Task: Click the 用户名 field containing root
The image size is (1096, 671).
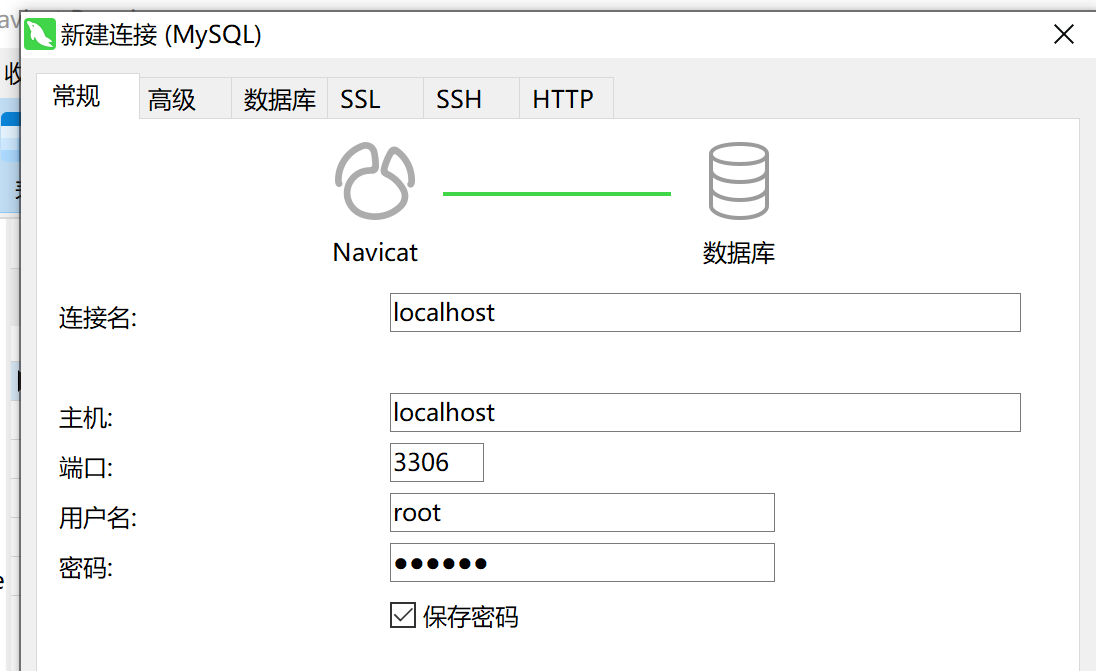Action: pos(581,512)
